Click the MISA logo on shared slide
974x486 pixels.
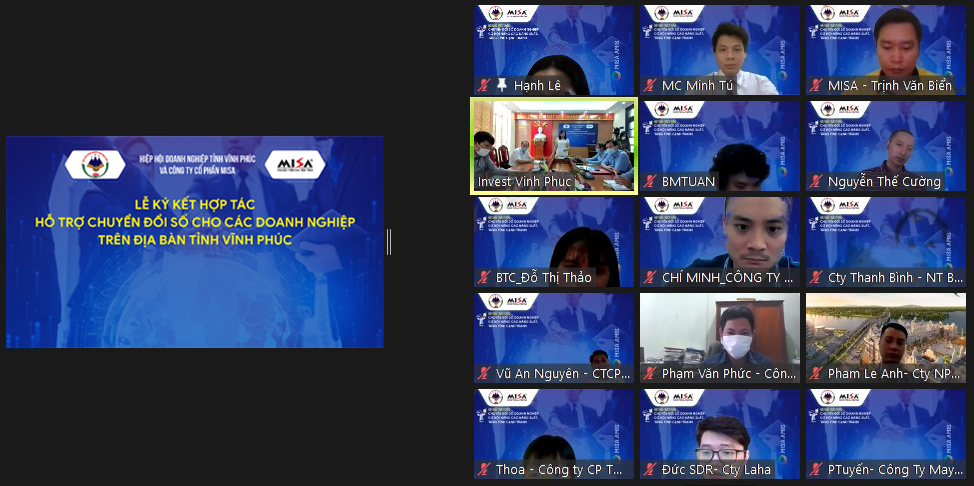[x=295, y=165]
